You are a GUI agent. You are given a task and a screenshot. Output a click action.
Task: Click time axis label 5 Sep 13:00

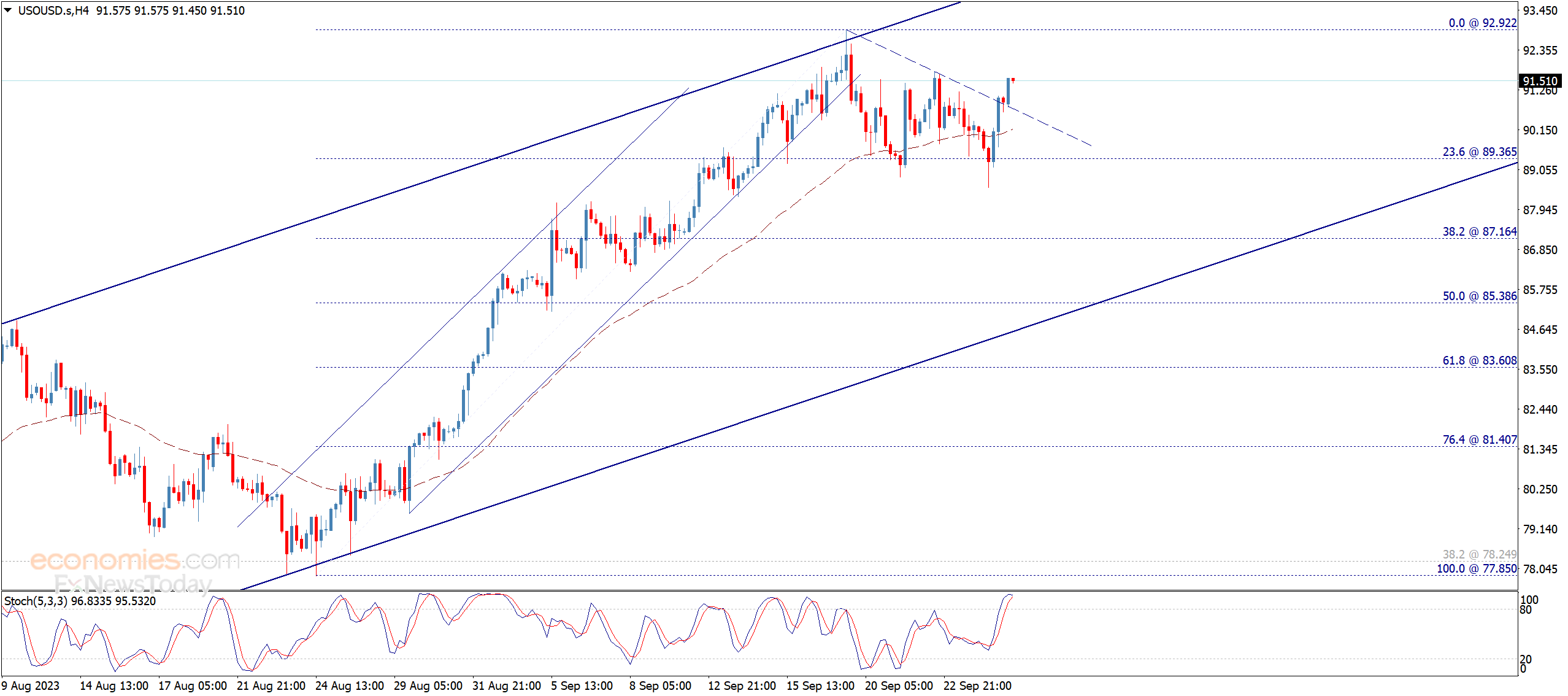(x=582, y=686)
